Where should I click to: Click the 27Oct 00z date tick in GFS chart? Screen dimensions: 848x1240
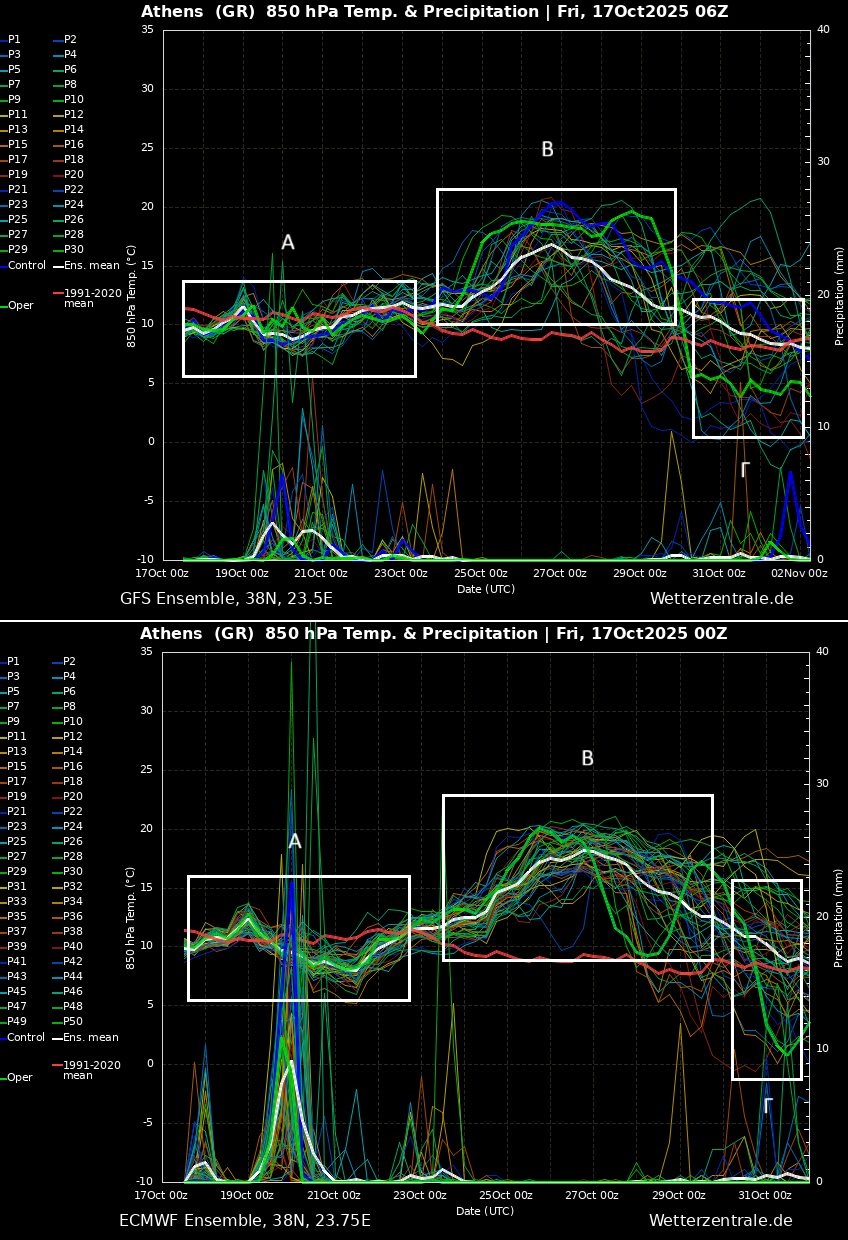click(560, 574)
